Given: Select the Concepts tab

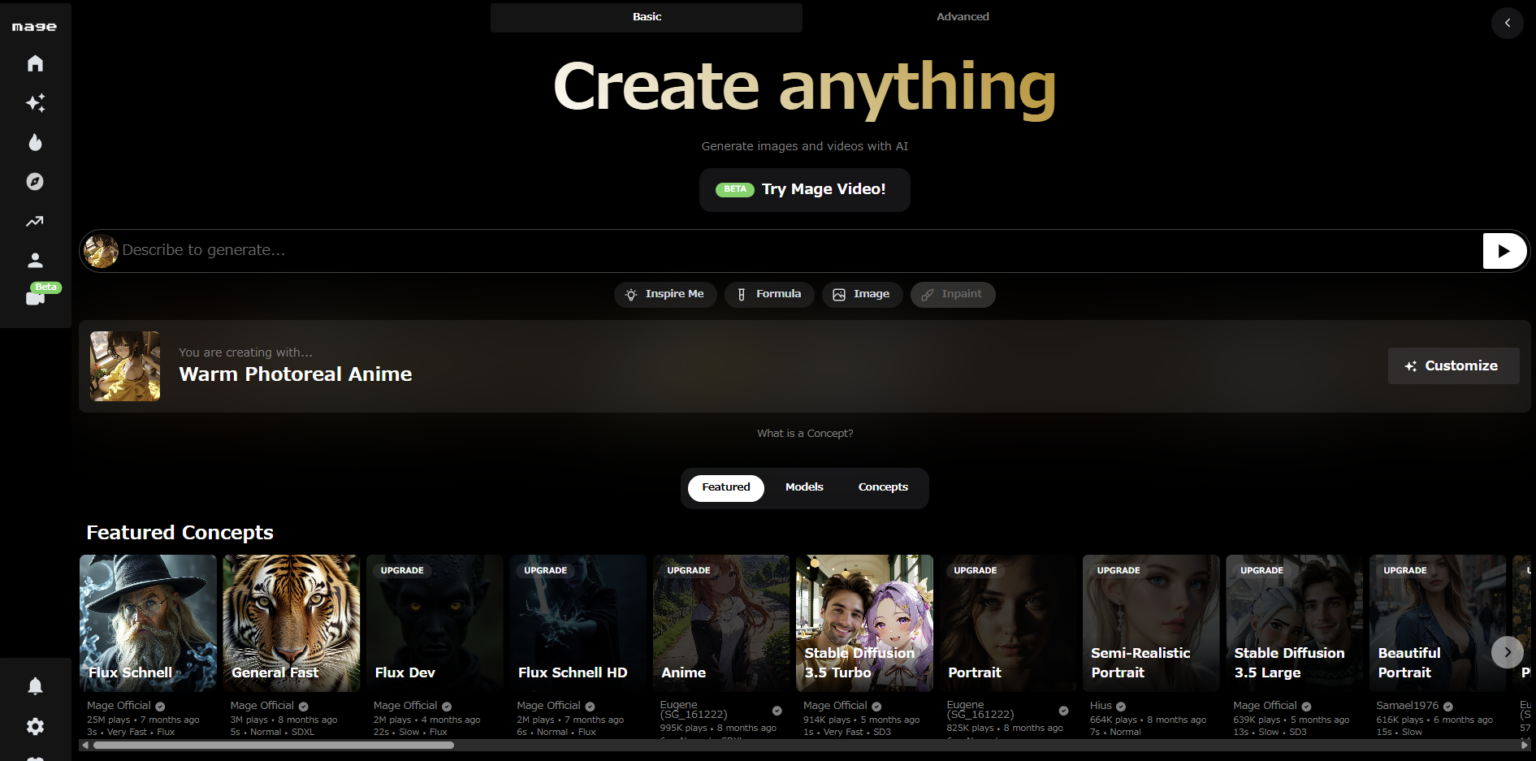Looking at the screenshot, I should tap(883, 487).
